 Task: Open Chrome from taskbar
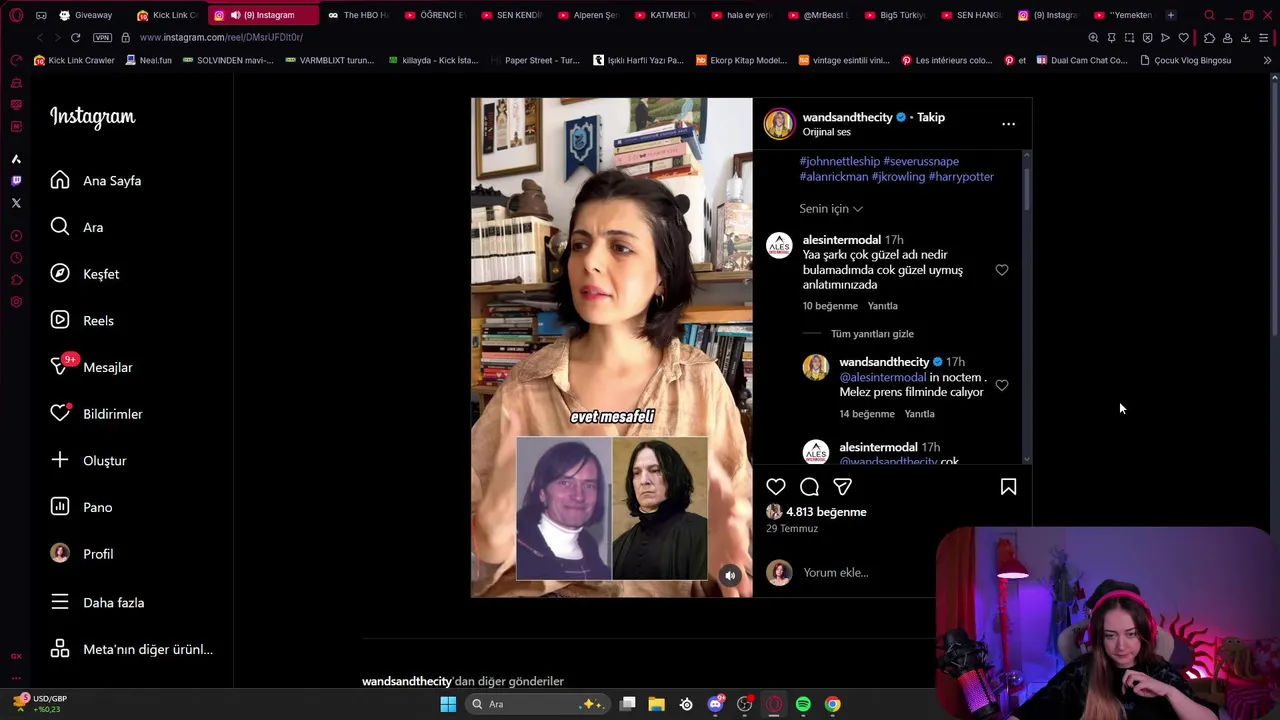coord(832,704)
